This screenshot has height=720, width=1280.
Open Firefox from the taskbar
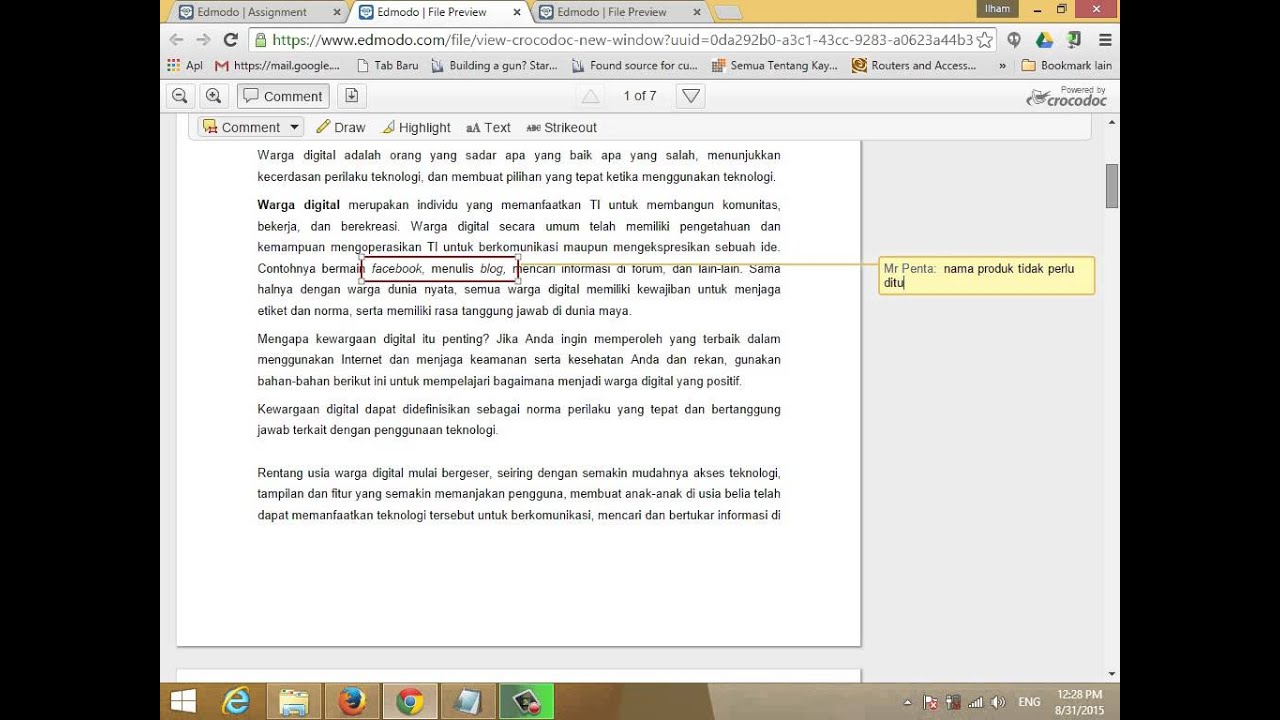click(x=351, y=702)
